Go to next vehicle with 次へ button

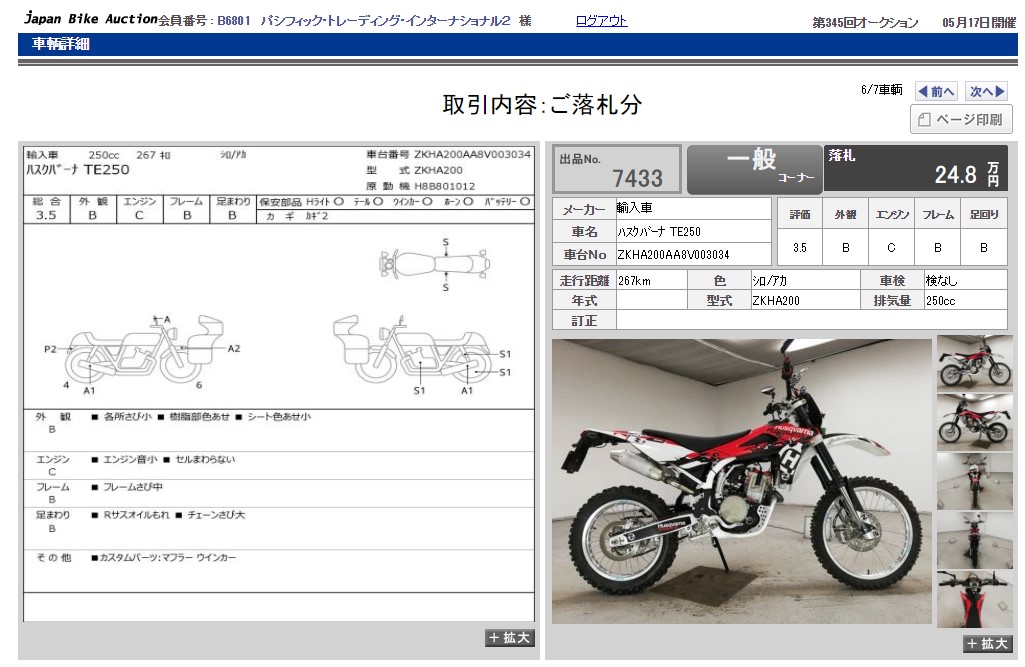click(x=986, y=91)
